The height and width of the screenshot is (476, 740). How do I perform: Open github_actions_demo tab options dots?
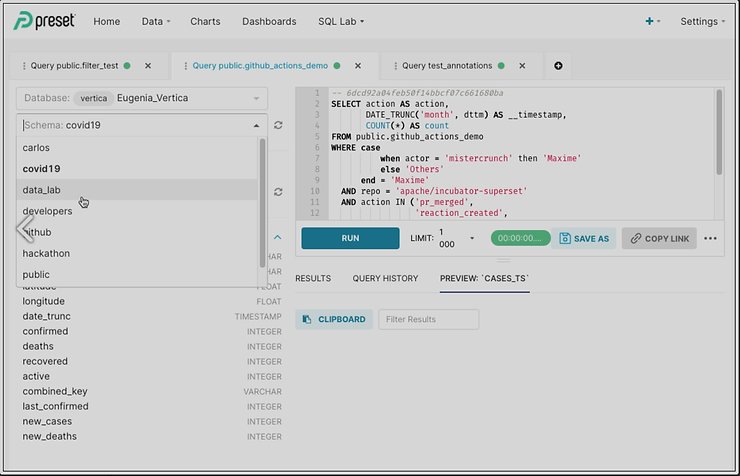coord(185,66)
